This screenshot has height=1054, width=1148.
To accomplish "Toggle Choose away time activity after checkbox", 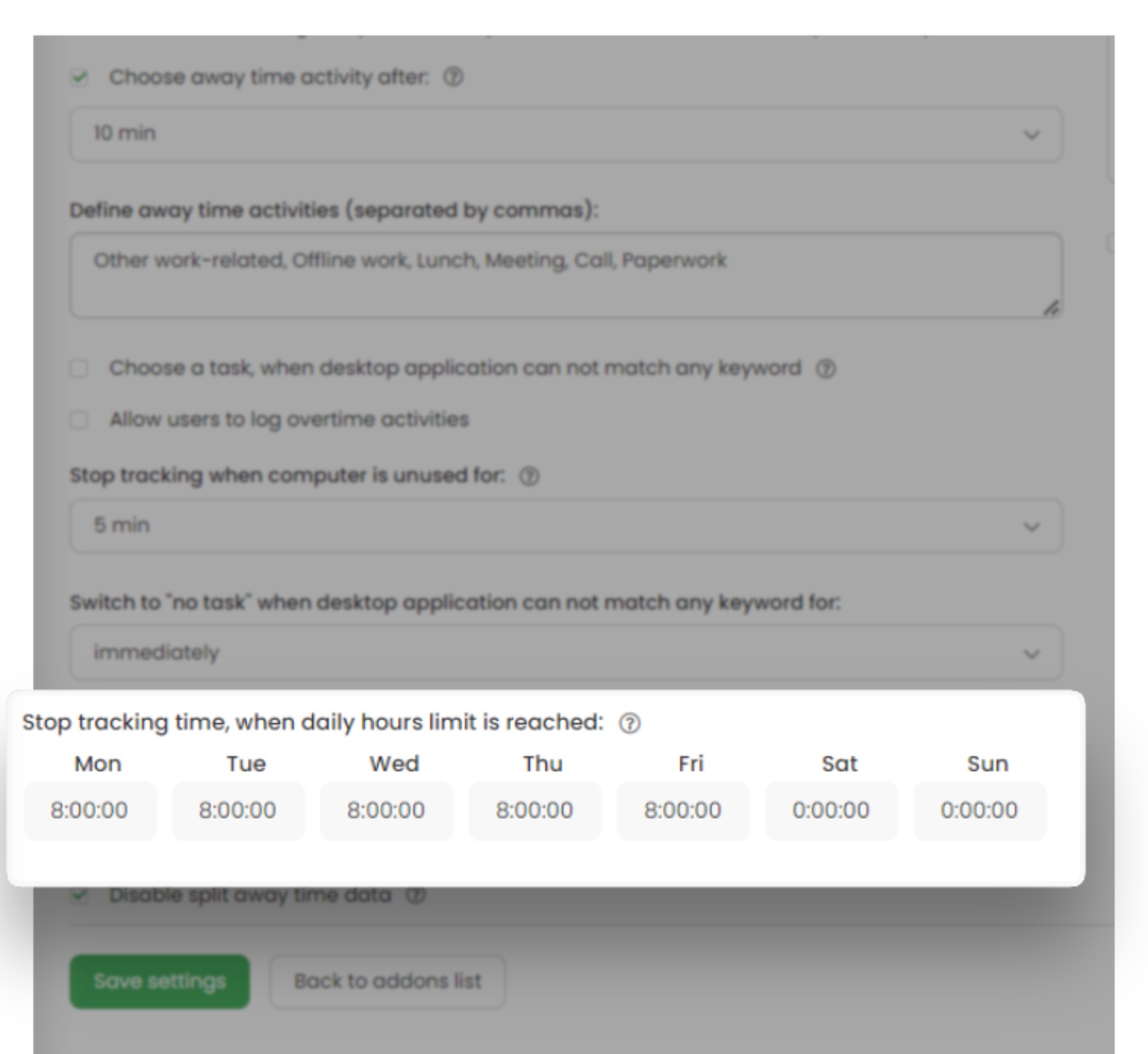I will (79, 77).
